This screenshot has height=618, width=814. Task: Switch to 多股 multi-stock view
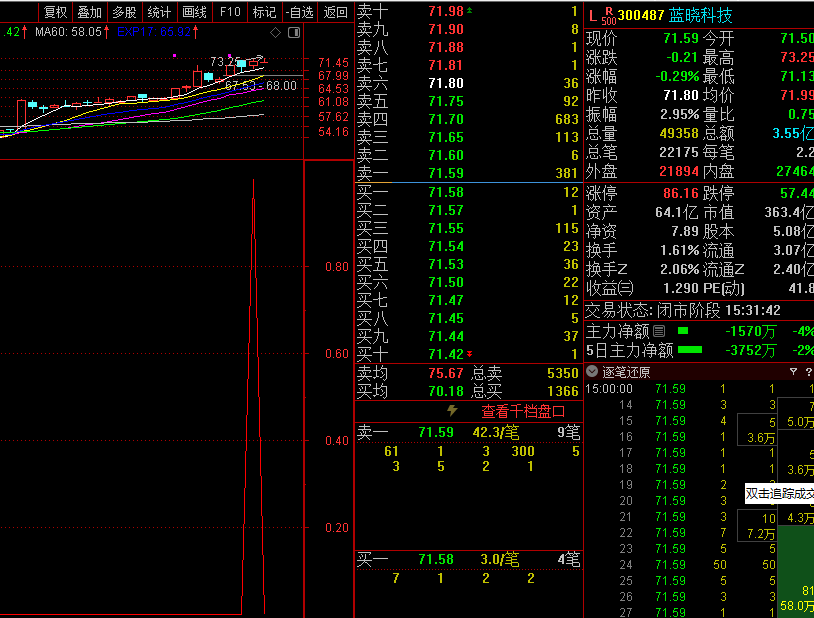124,12
